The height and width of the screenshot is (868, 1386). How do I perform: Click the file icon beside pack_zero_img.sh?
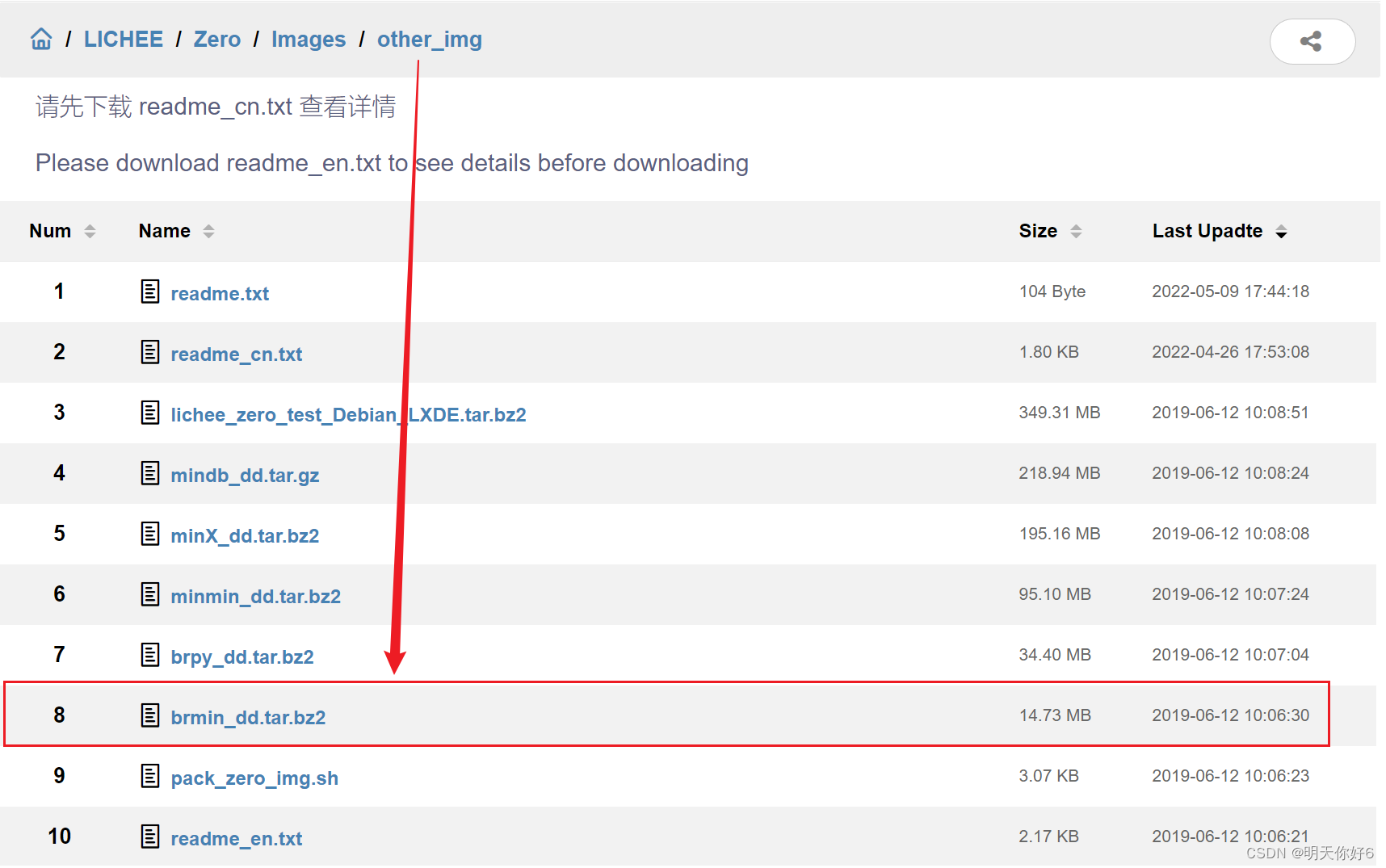tap(150, 776)
